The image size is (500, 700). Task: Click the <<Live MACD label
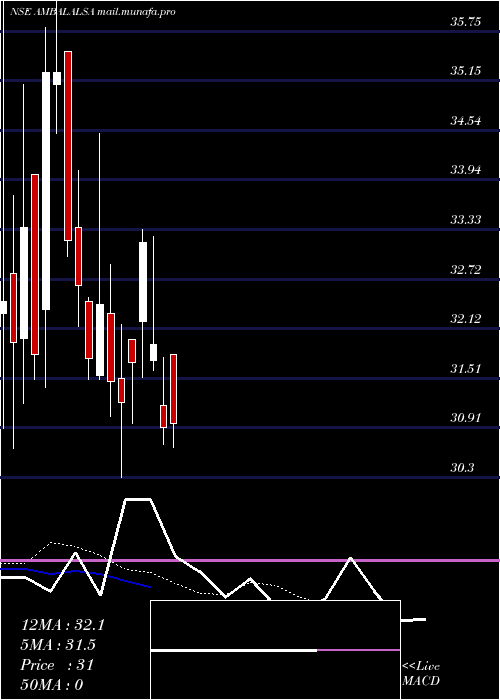tap(421, 674)
